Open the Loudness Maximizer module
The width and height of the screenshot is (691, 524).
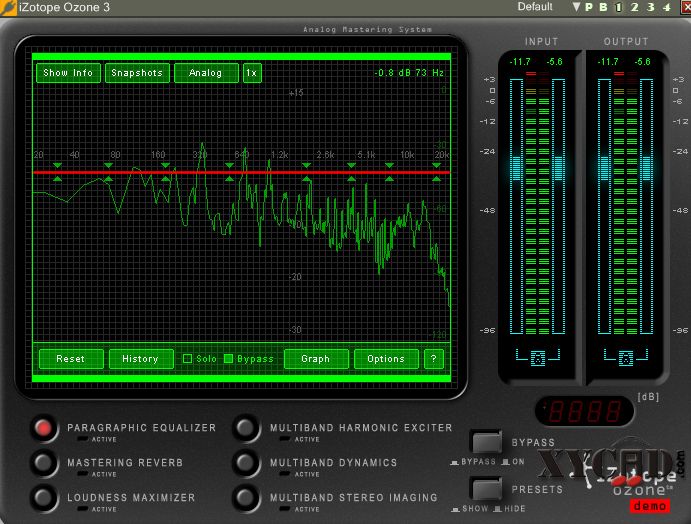pyautogui.click(x=44, y=498)
